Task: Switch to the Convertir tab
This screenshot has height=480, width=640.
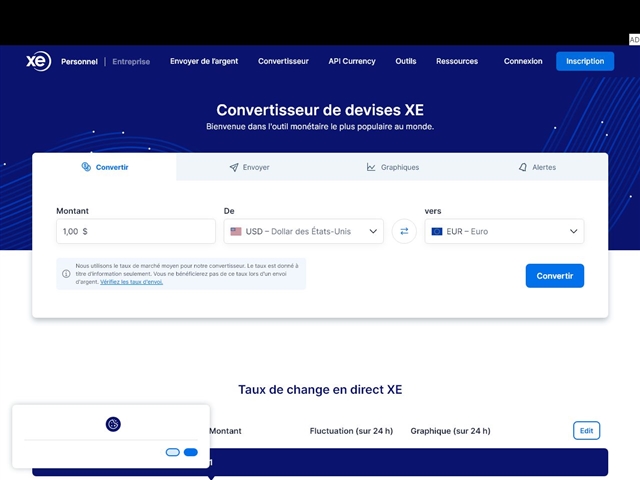Action: [104, 167]
